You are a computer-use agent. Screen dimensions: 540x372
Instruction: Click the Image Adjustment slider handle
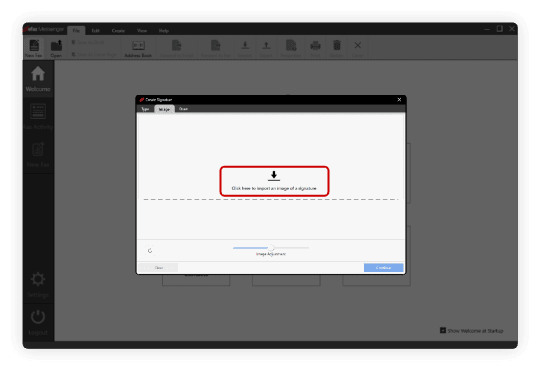271,248
